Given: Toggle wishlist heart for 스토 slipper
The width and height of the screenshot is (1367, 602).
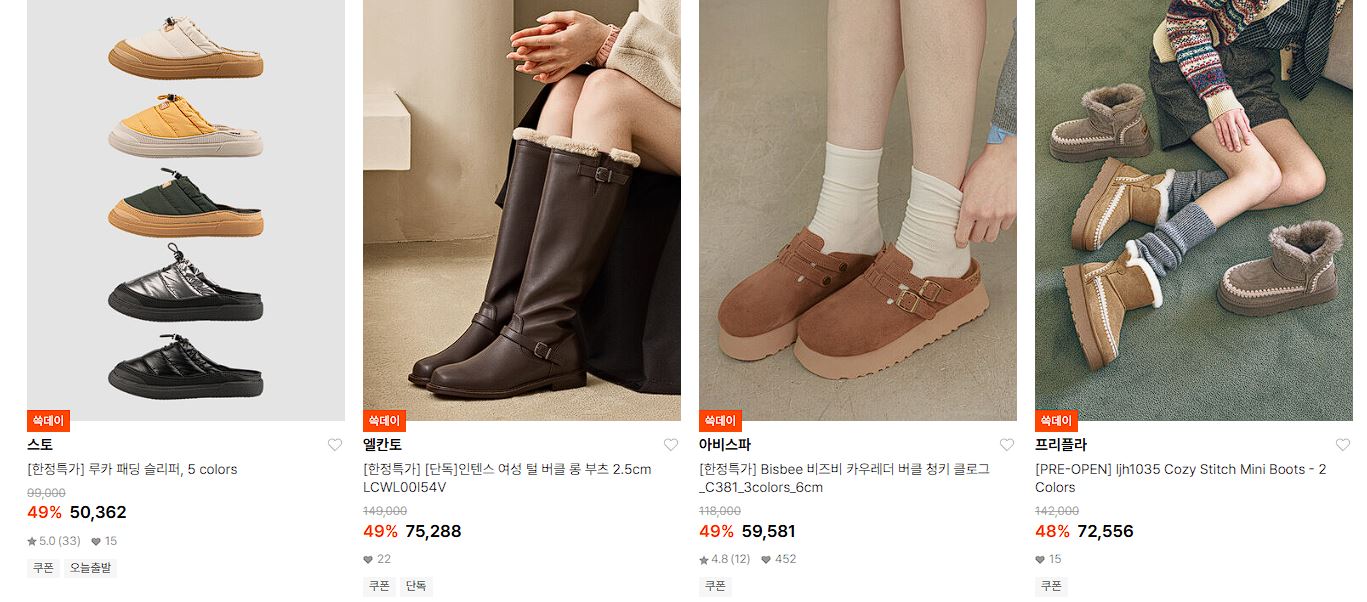Looking at the screenshot, I should [x=335, y=445].
